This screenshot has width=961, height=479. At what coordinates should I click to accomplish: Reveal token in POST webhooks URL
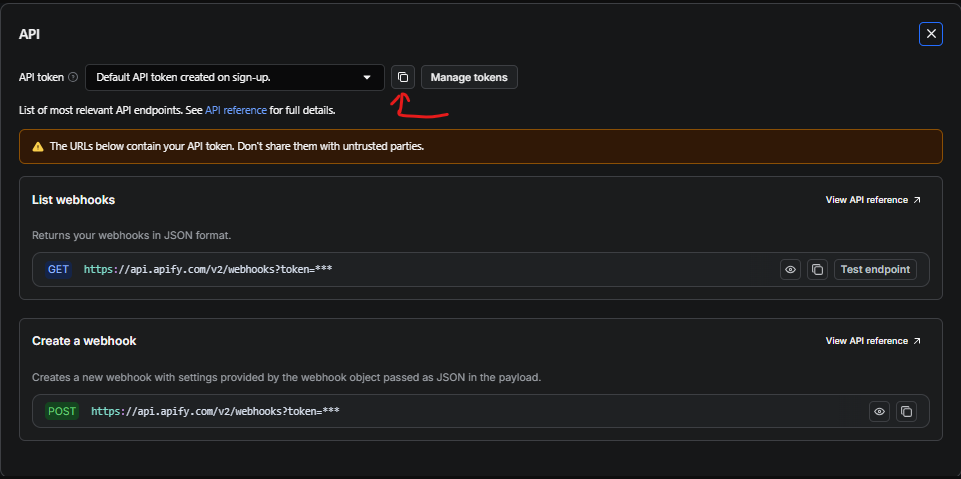coord(879,412)
